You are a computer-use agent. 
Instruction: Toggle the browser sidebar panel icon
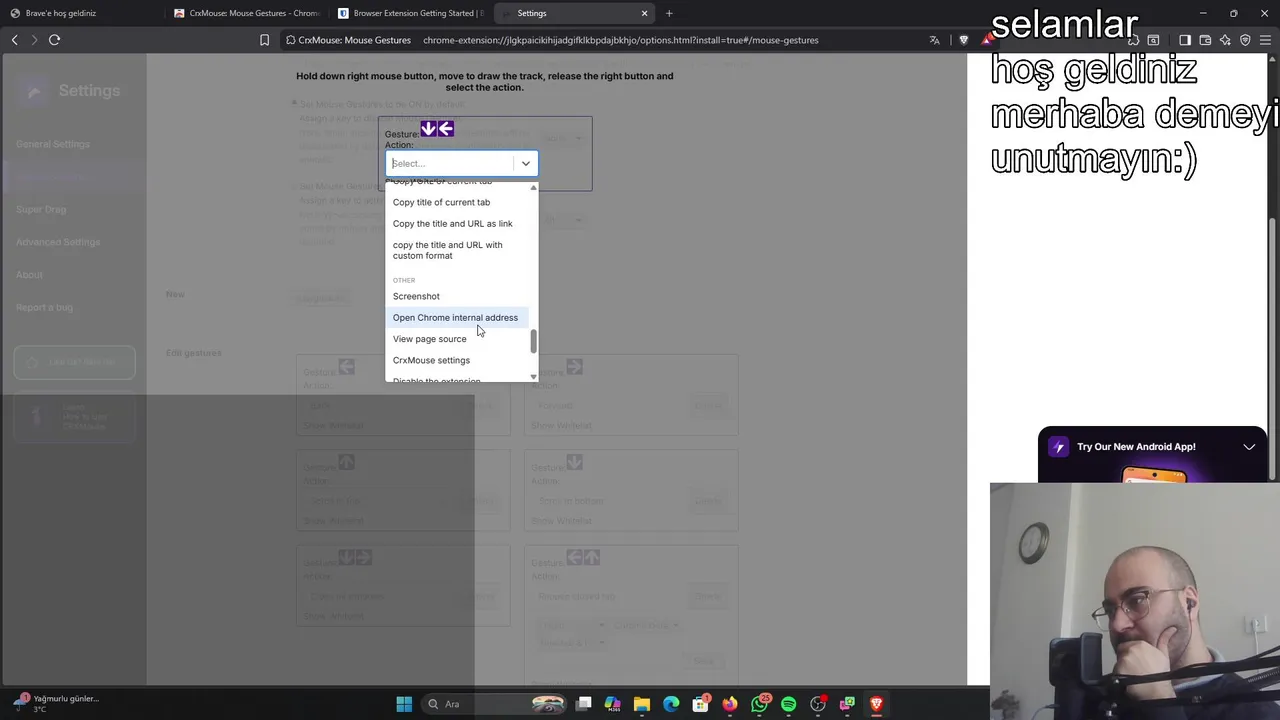(1185, 40)
